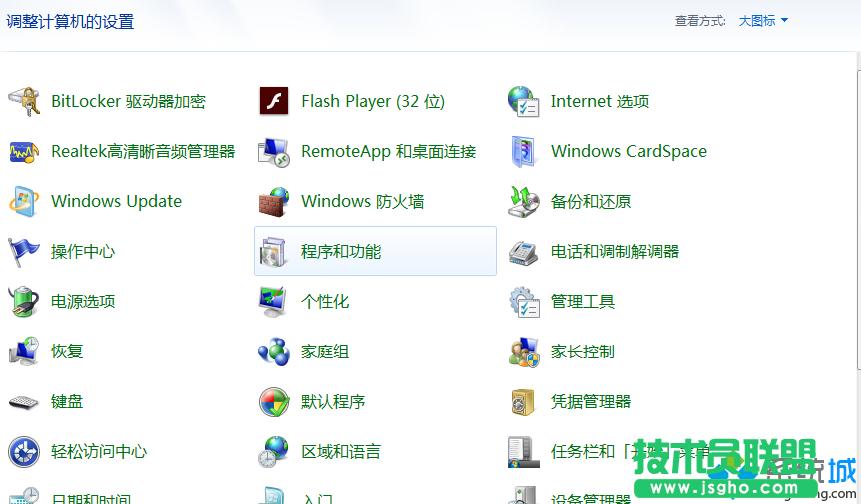Open the BitLocker 驱动器加密 icon
The image size is (861, 504).
click(x=24, y=101)
